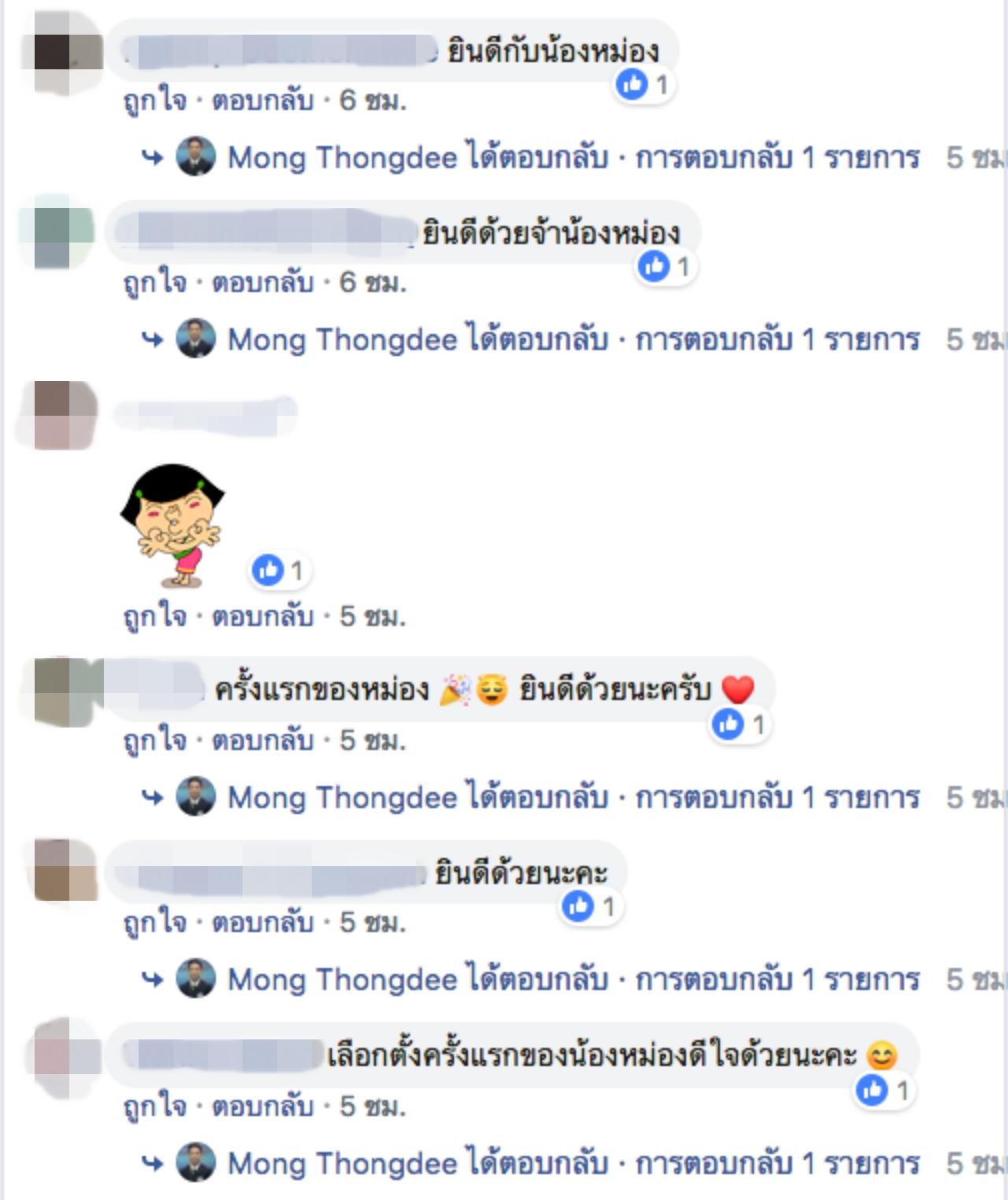
Task: Expand reply arrow under ยินดีด้วยนะคะ comment
Action: tap(152, 980)
